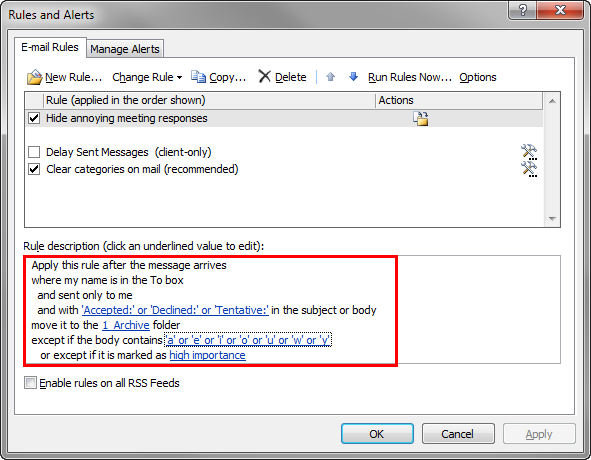Click the move-to-folder action icon for Hide annoying meeting responses
This screenshot has width=591, height=460.
click(x=421, y=118)
